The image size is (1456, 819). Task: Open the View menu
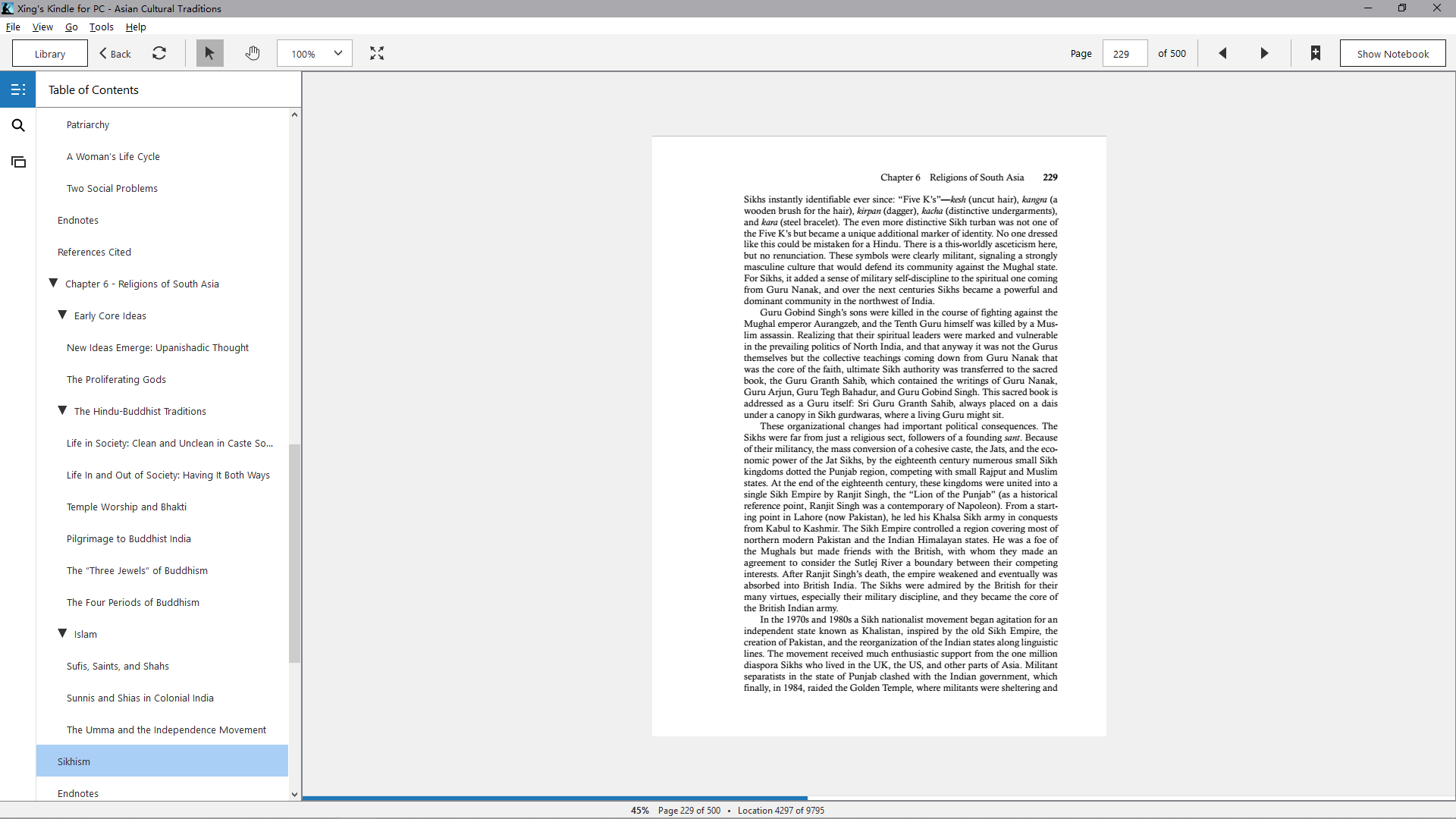42,27
